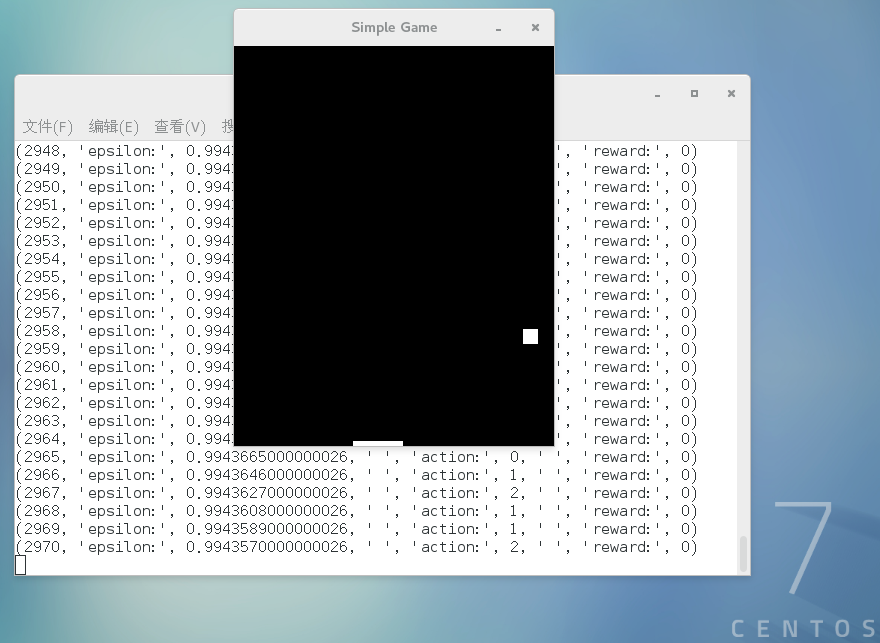Click the terminal vertical scrollbar thumb
The height and width of the screenshot is (643, 880).
click(x=744, y=554)
